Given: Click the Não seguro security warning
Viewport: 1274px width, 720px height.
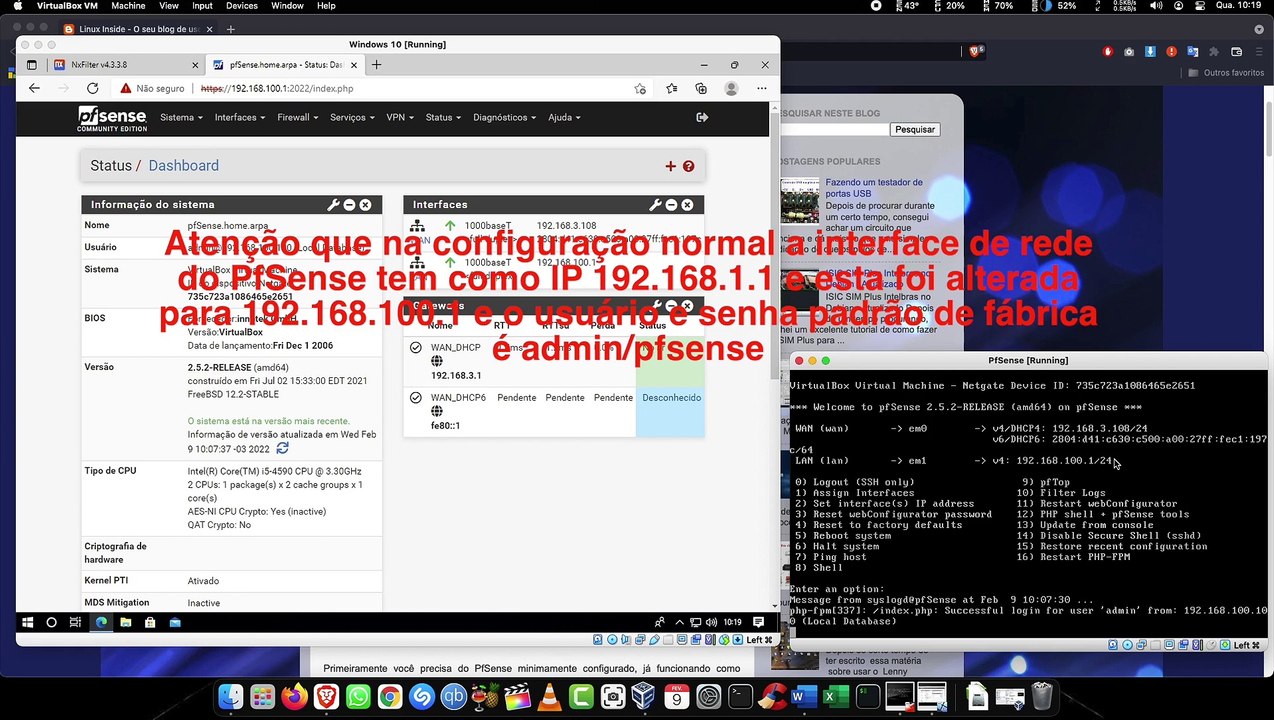Looking at the screenshot, I should click(x=152, y=89).
